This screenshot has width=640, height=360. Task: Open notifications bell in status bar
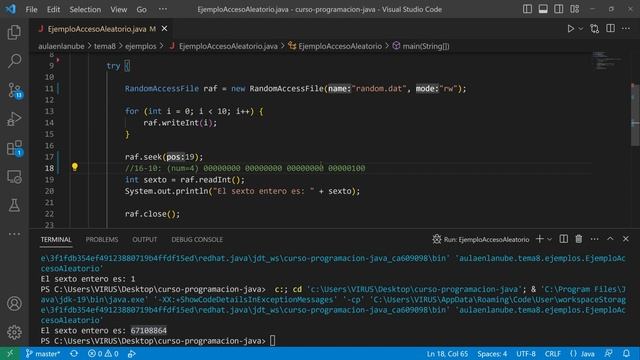point(626,353)
